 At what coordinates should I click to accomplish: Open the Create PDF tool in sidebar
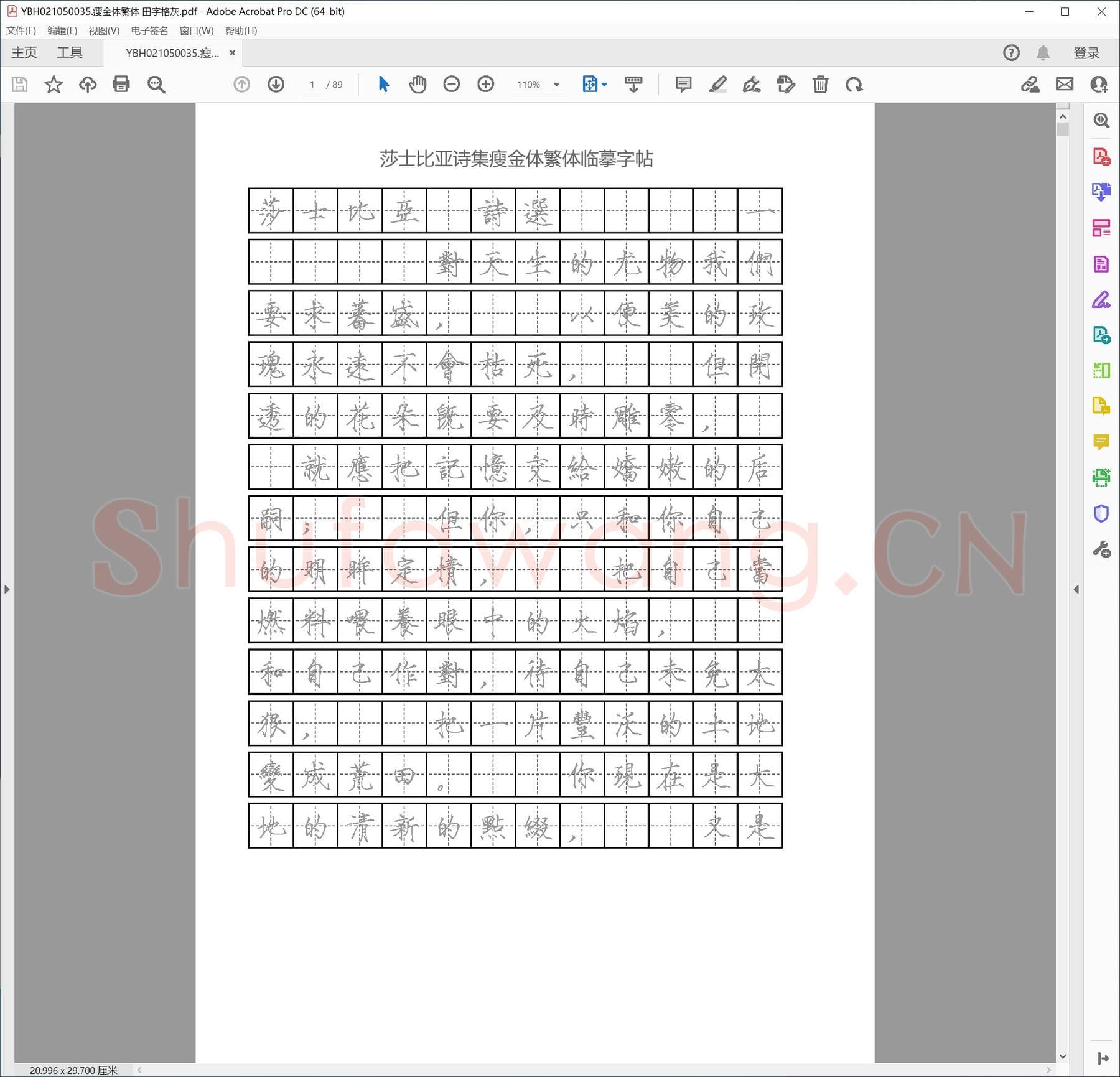click(1101, 156)
